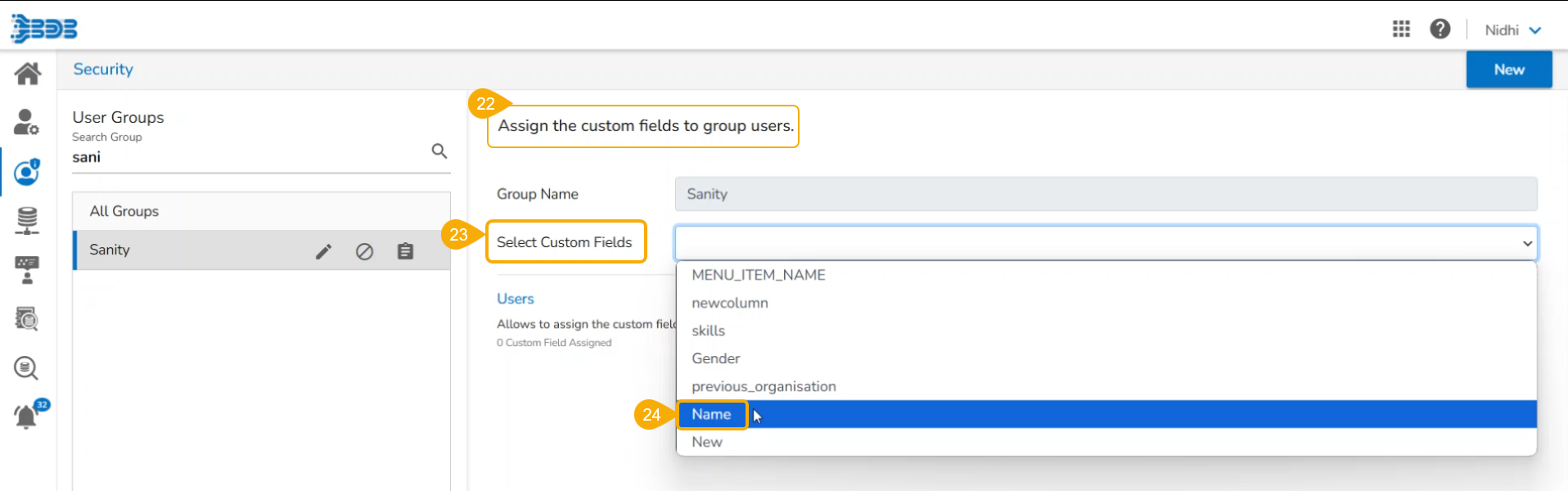This screenshot has width=1568, height=491.
Task: Select previous_organisation custom field
Action: [x=764, y=387]
